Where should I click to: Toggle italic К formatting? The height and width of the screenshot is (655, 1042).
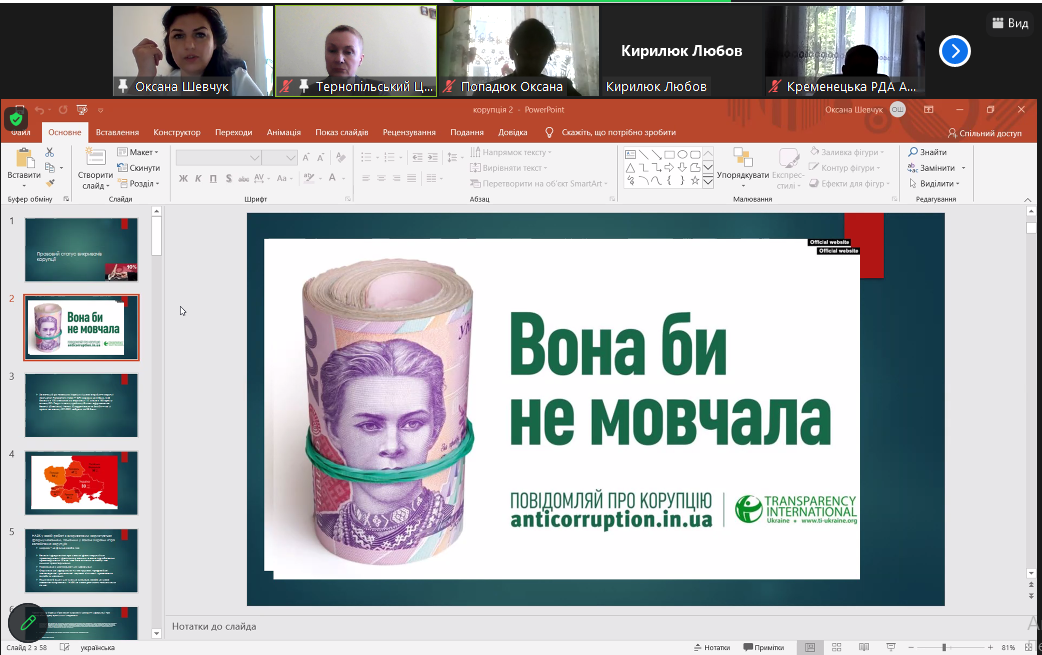click(x=198, y=178)
